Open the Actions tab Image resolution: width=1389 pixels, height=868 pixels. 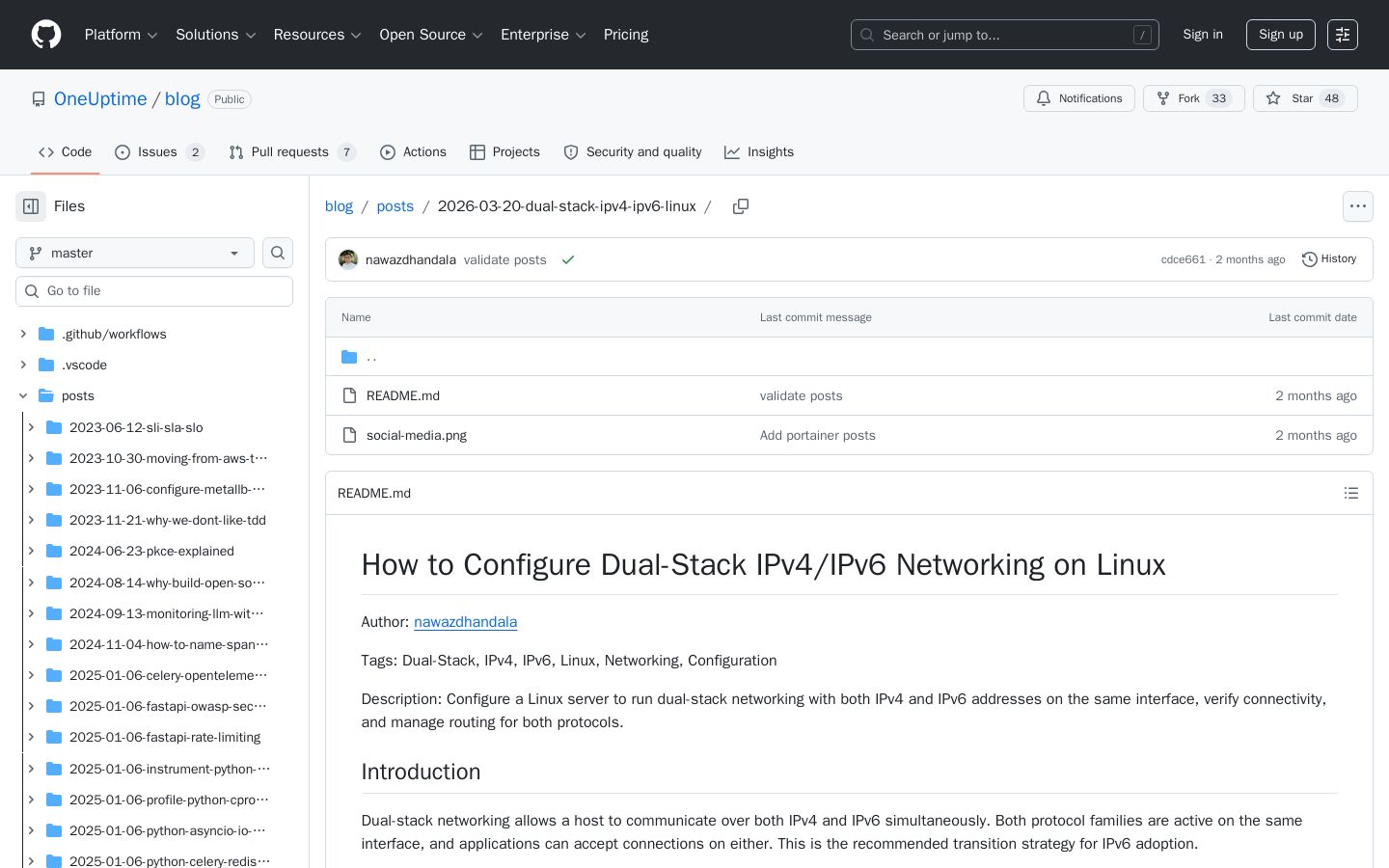point(413,152)
